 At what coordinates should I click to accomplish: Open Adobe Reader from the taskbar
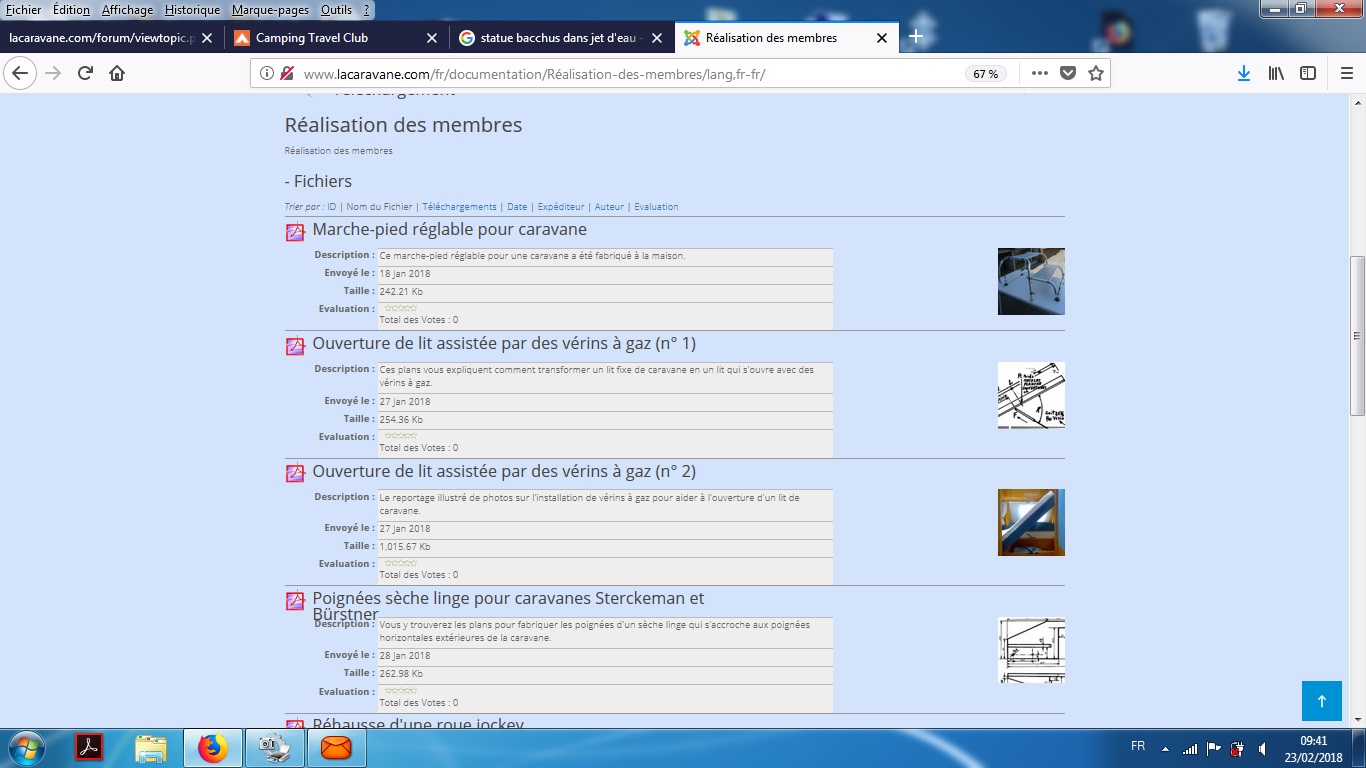[91, 747]
